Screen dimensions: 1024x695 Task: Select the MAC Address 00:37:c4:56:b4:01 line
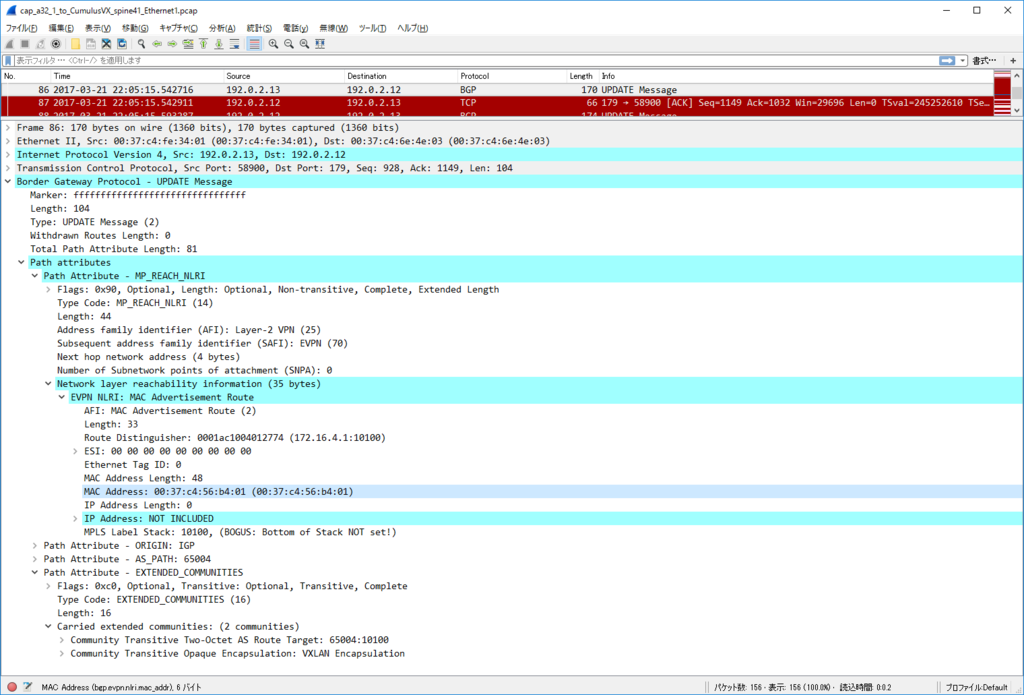point(218,492)
